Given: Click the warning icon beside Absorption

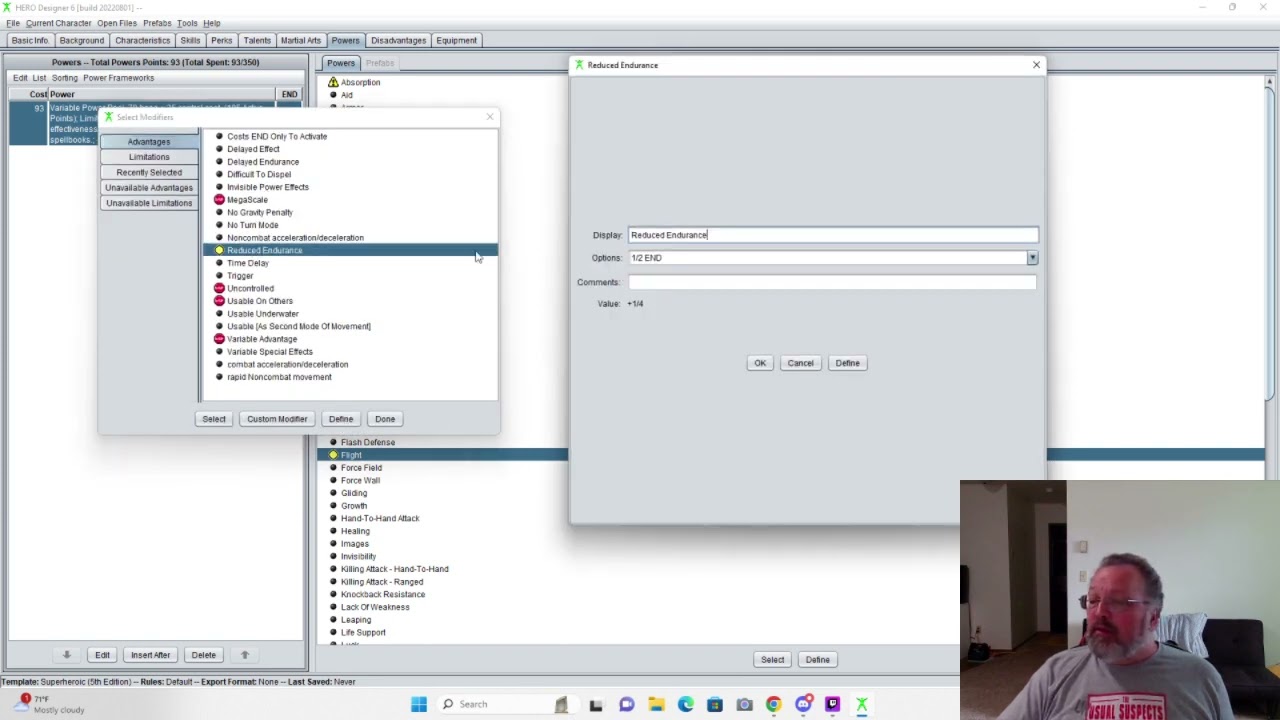Looking at the screenshot, I should point(333,82).
